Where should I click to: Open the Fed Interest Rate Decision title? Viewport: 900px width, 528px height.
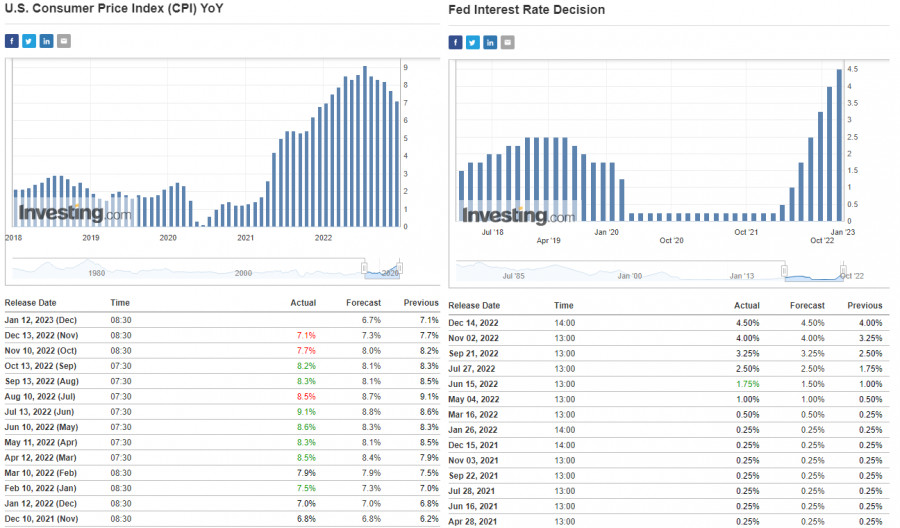point(527,10)
